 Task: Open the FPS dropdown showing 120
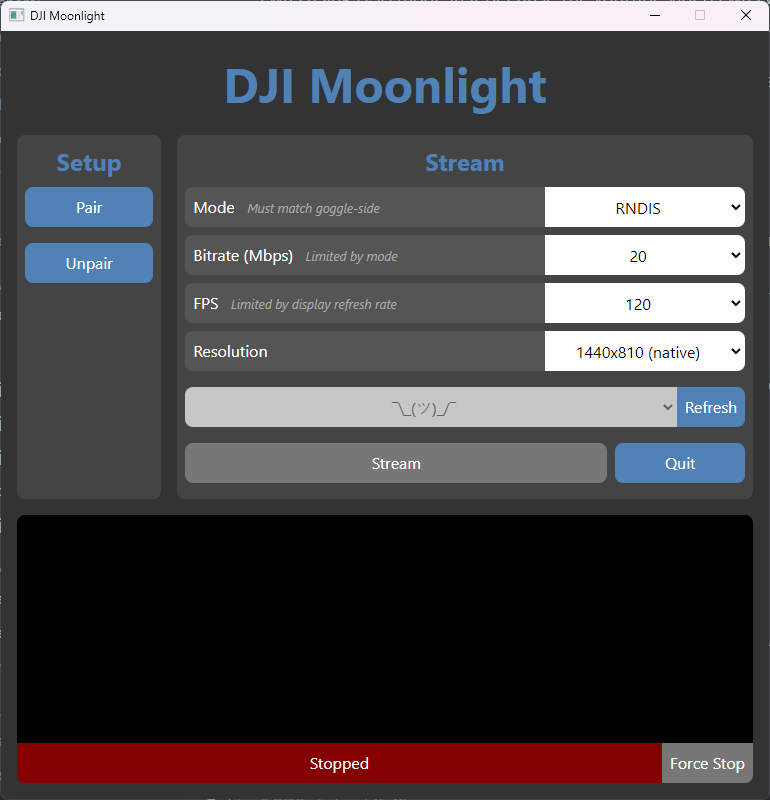[644, 304]
